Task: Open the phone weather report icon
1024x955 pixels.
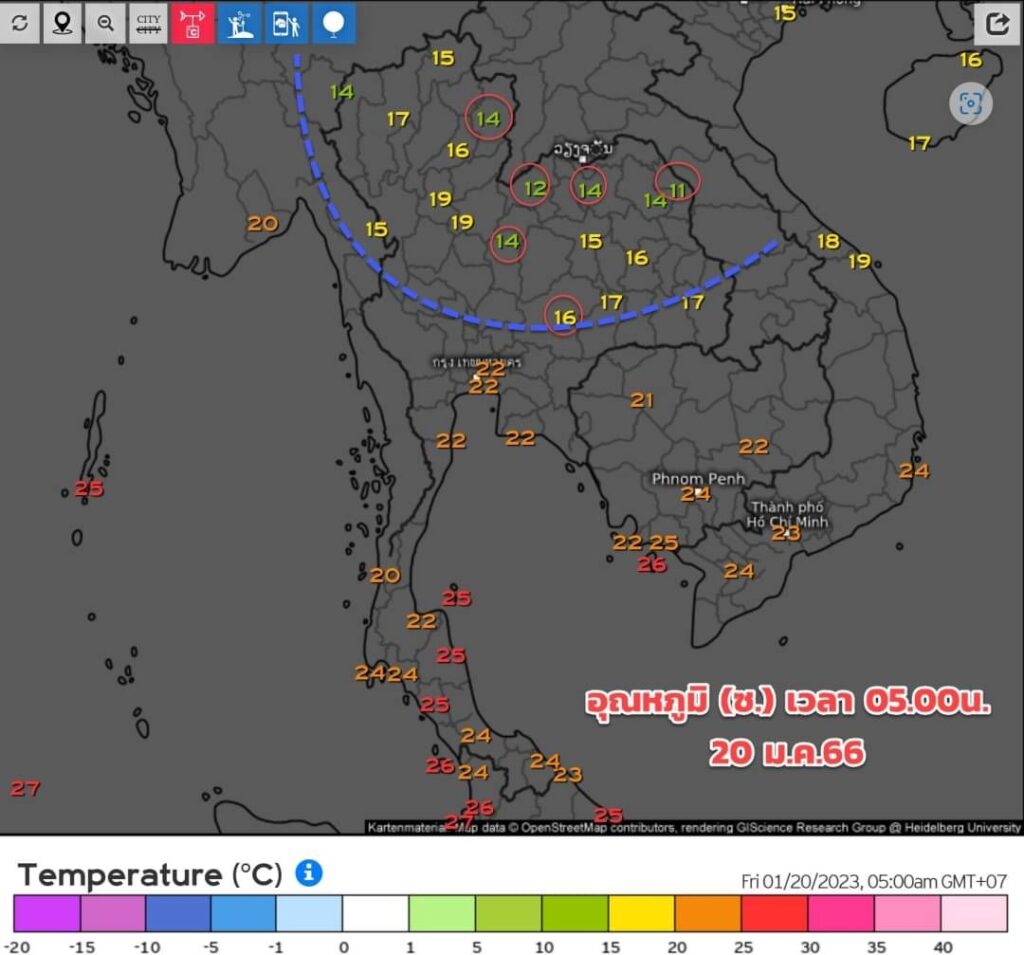Action: pos(286,22)
